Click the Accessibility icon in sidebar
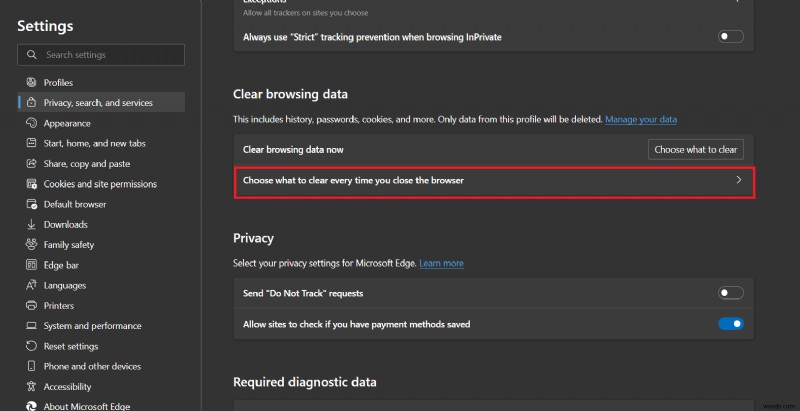 point(30,386)
